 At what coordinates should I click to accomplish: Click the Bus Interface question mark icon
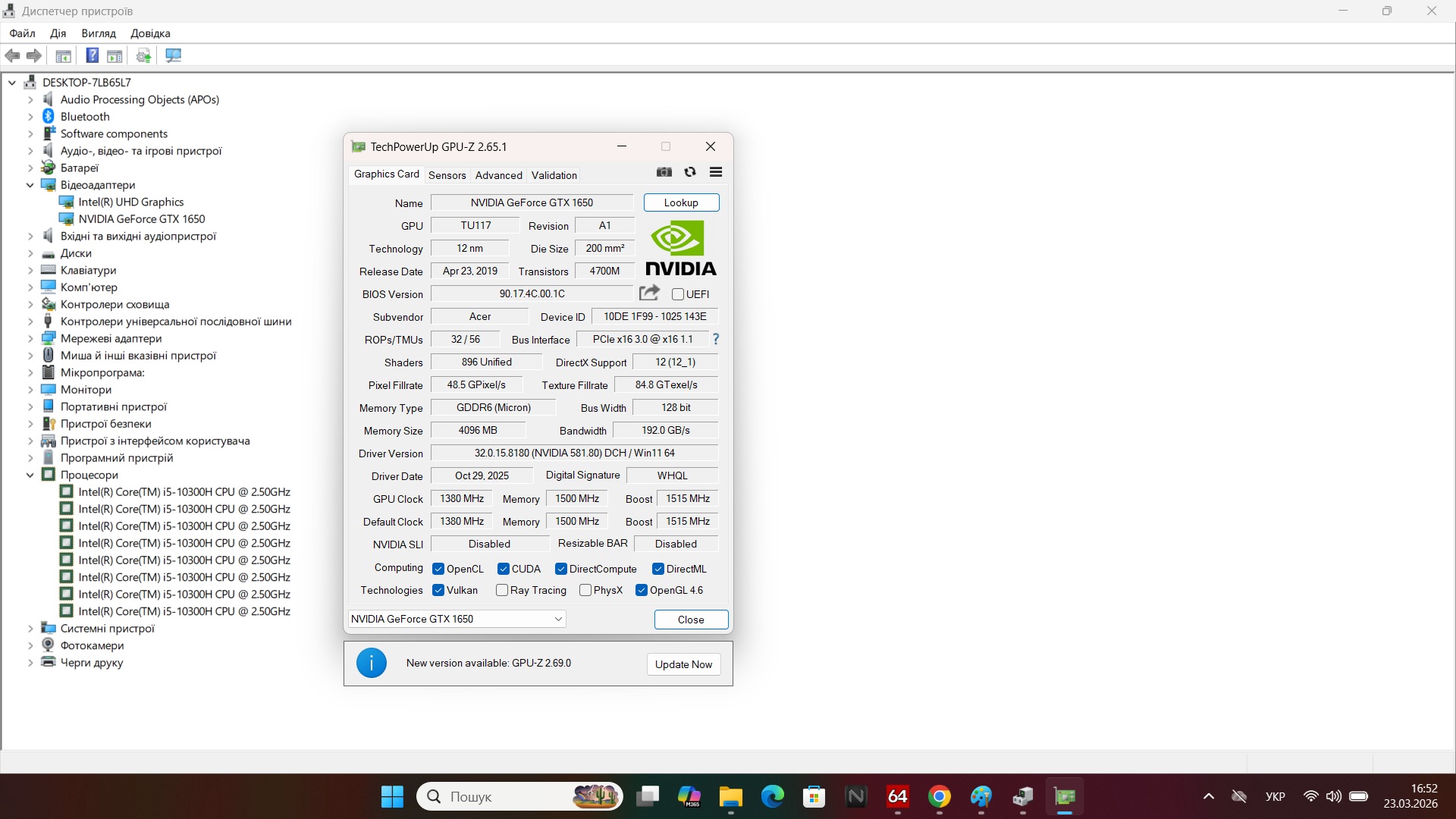(x=715, y=339)
